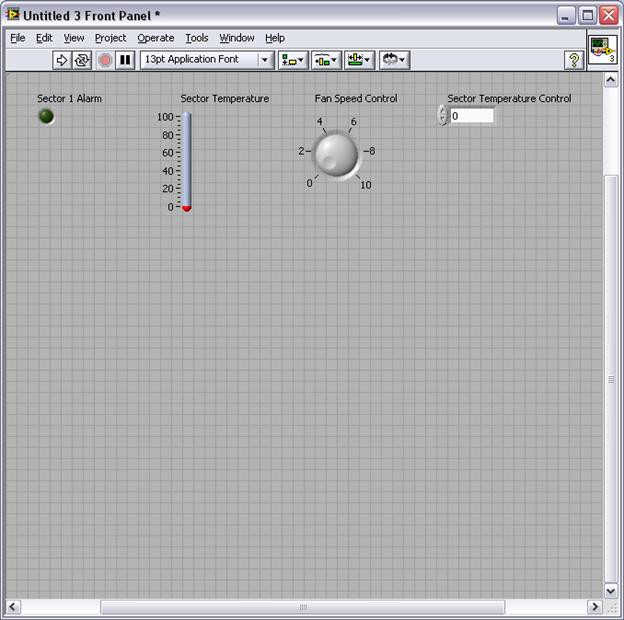The width and height of the screenshot is (624, 620).
Task: Open the Distribute Objects dropdown
Action: 326,60
